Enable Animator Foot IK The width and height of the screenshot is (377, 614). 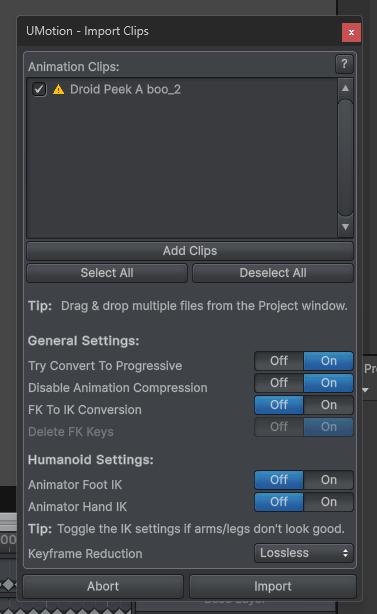[x=328, y=480]
